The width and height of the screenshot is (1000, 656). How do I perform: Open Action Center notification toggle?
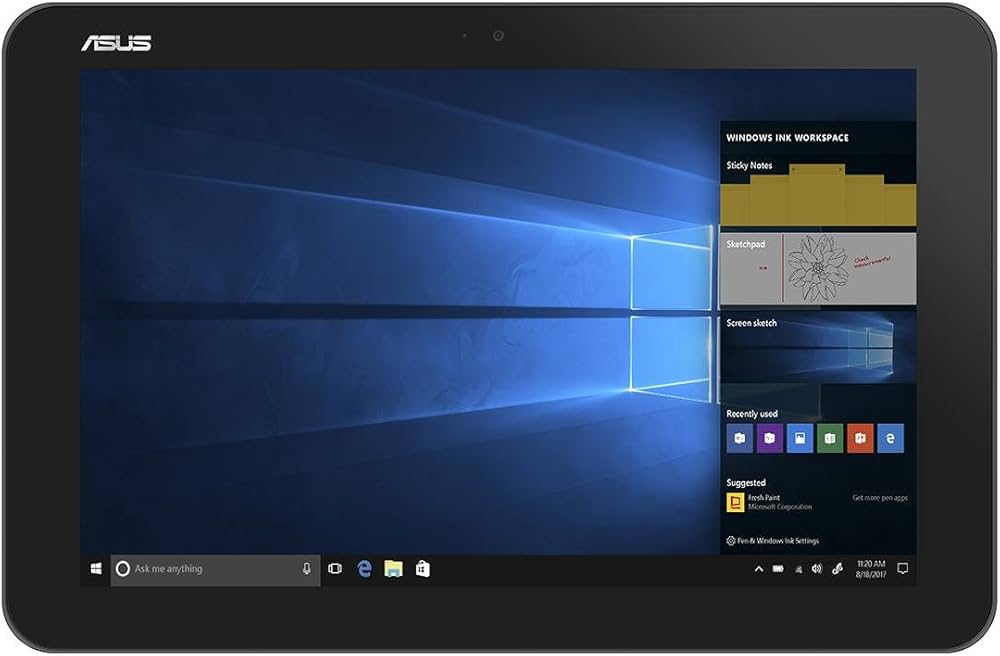pos(903,569)
